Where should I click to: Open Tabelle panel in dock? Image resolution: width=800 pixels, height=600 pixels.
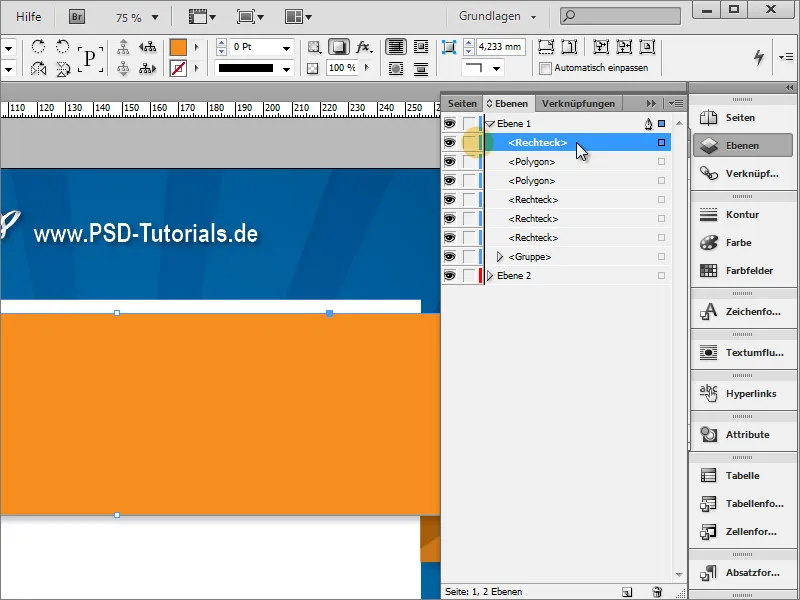click(x=743, y=476)
